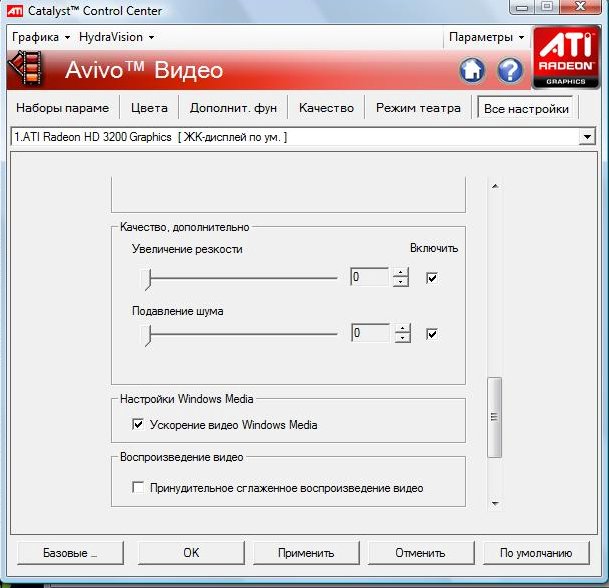
Task: Close the Catalyst Control Center window
Action: click(x=580, y=7)
